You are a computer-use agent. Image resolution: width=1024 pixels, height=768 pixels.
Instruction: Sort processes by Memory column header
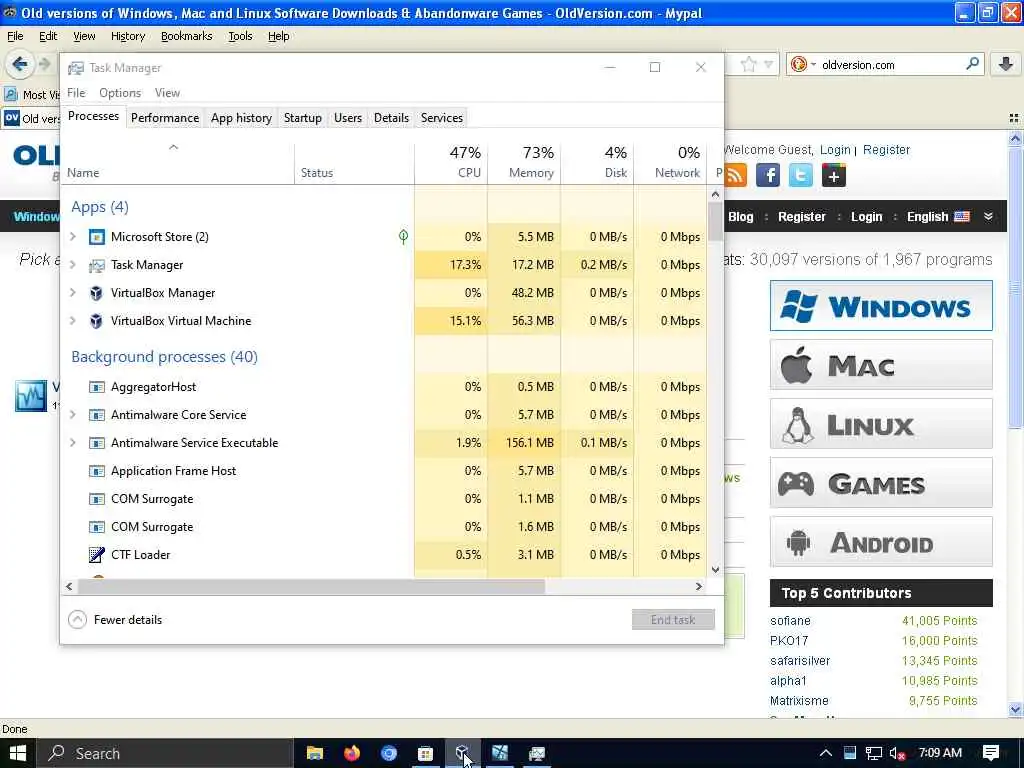coord(524,162)
